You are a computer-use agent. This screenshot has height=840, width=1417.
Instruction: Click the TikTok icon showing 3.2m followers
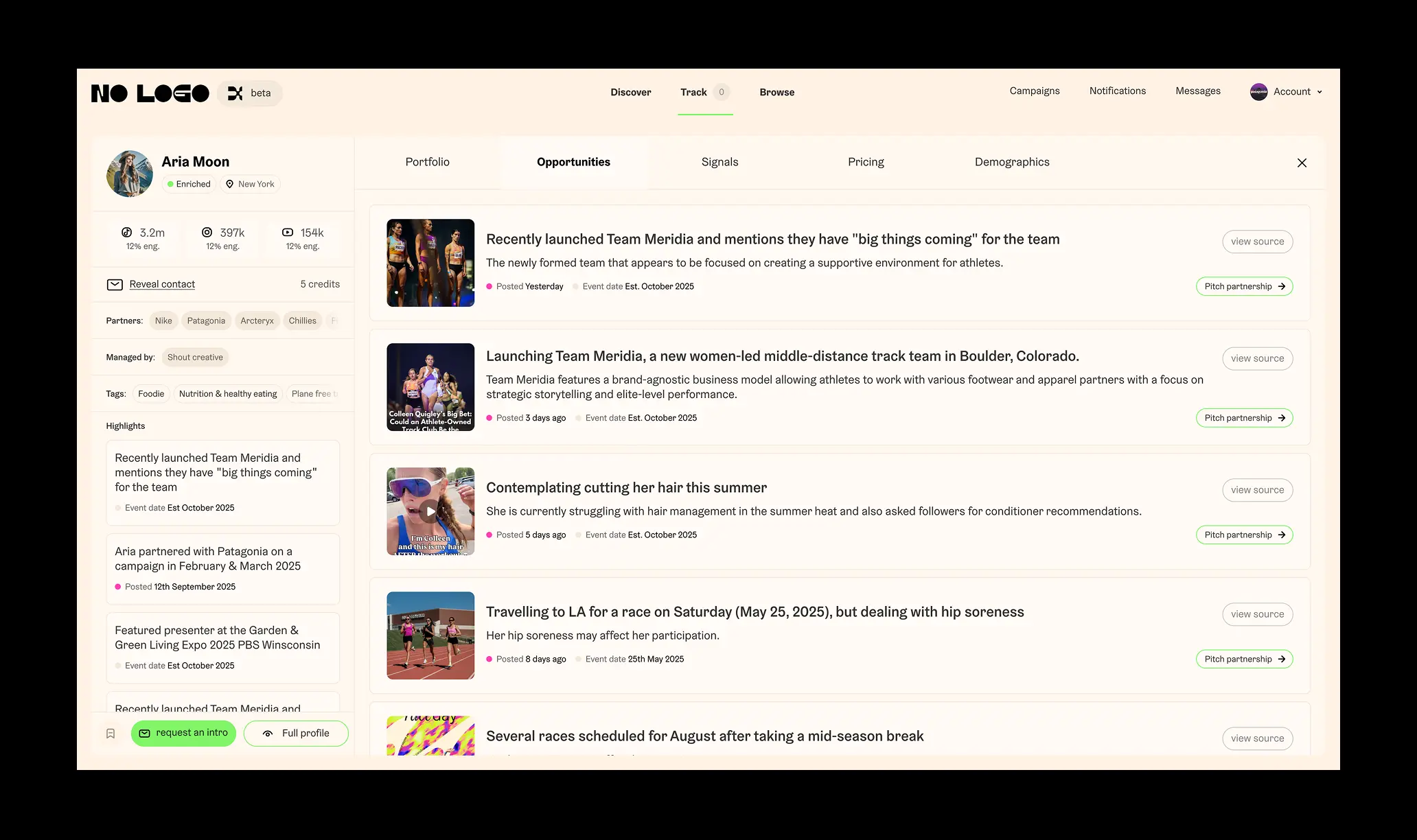(127, 233)
